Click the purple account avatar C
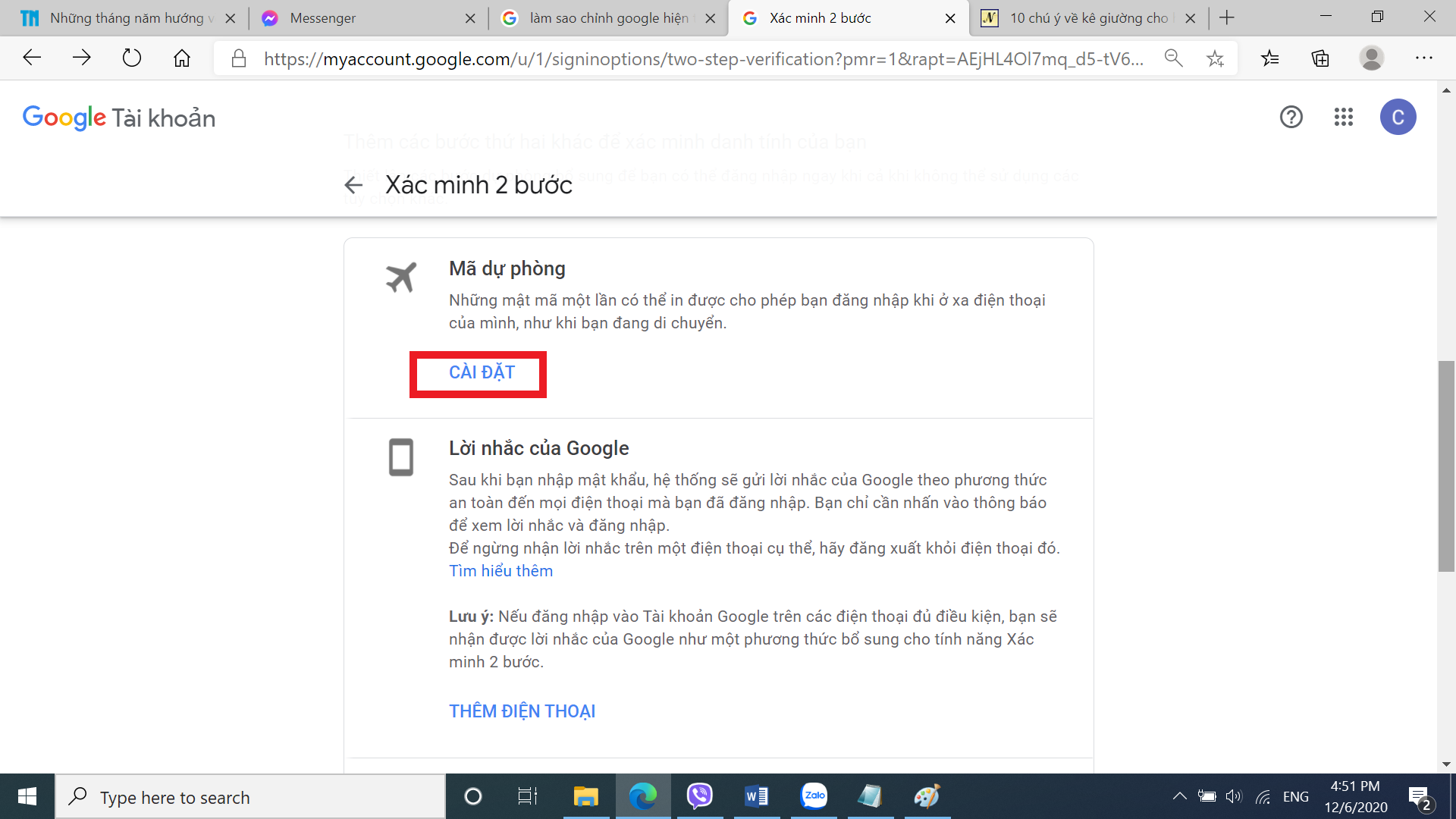The width and height of the screenshot is (1456, 819). [x=1398, y=117]
